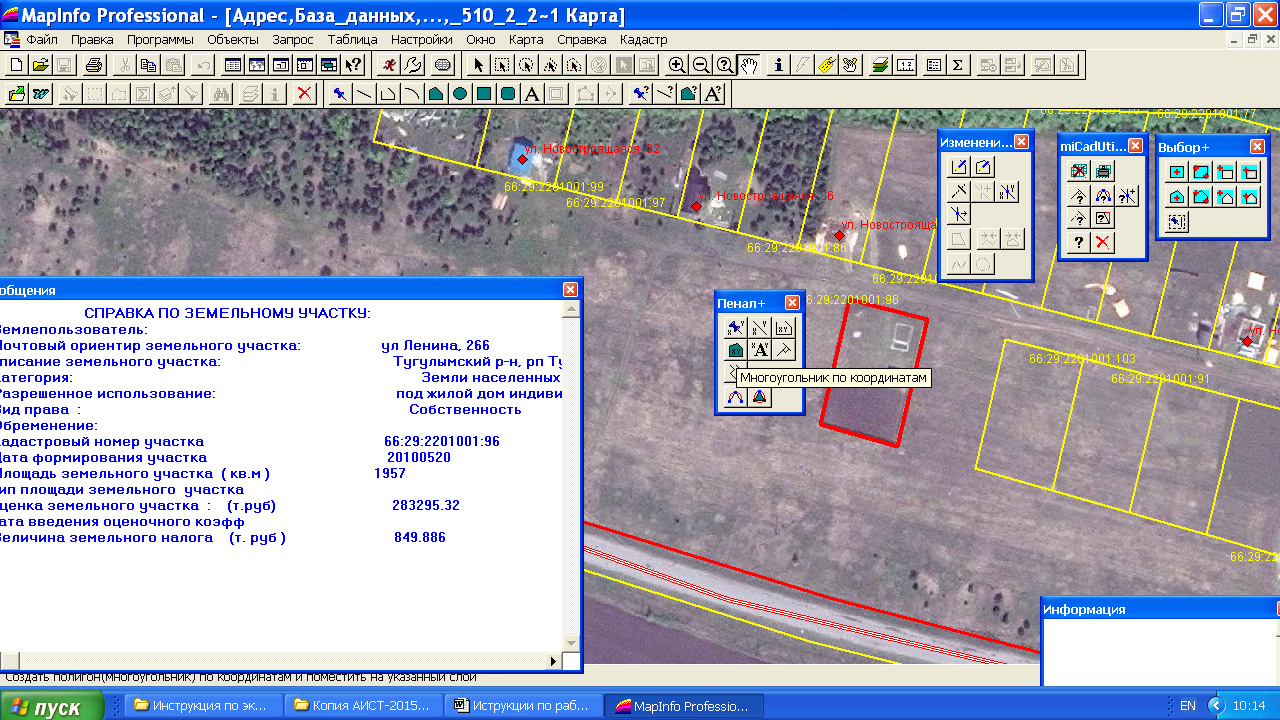Choose the Radius Select tool
1280x720 pixels.
526,65
